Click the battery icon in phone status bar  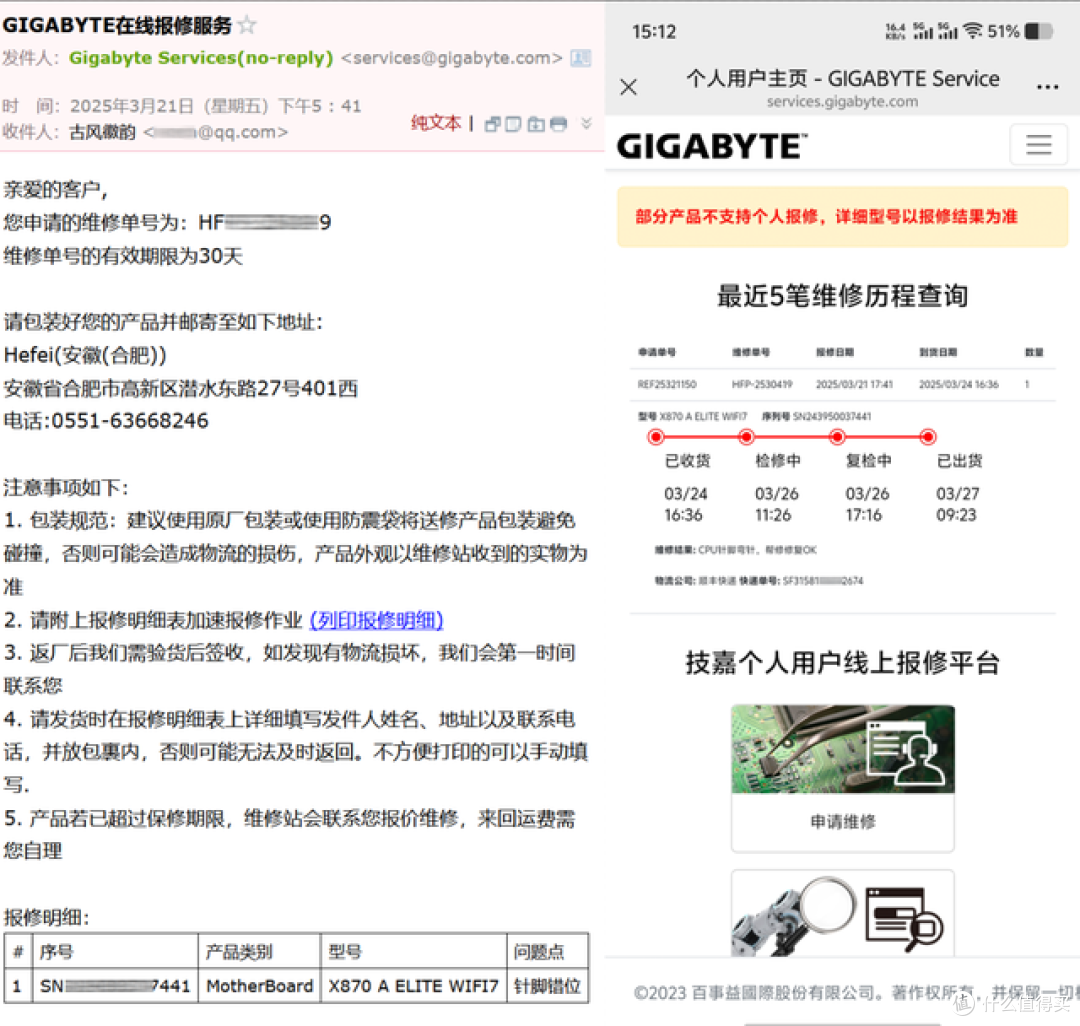(x=1039, y=31)
